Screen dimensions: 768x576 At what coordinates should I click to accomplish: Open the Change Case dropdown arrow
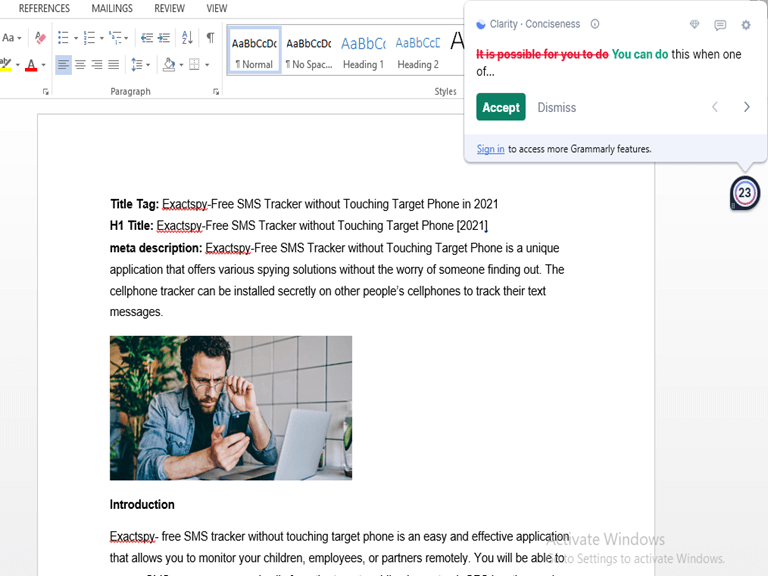coord(19,38)
